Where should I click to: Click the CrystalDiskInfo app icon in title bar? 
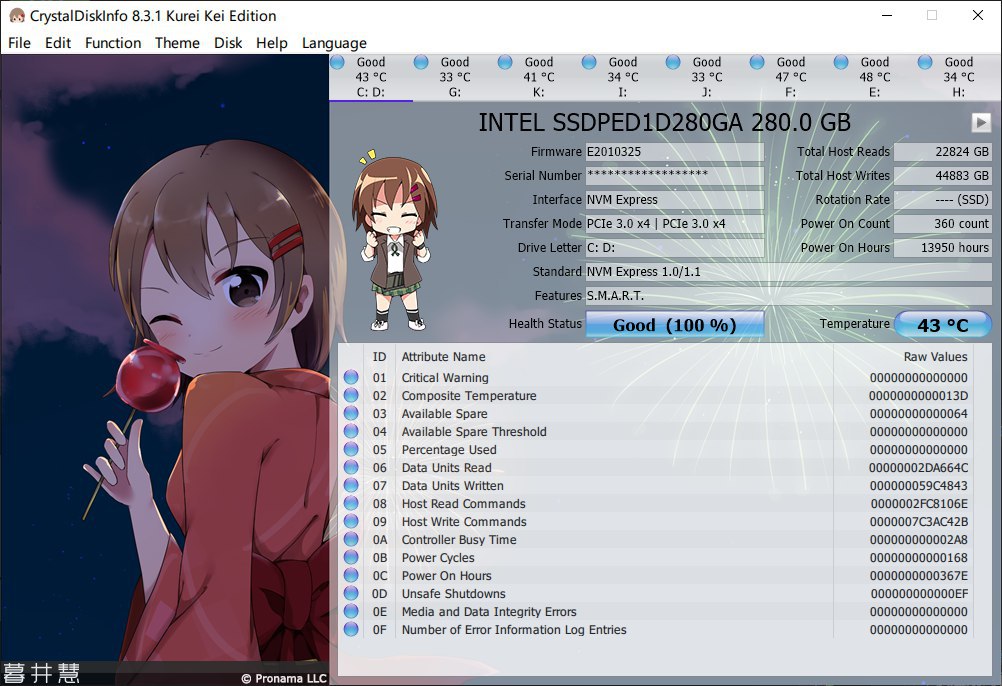(x=17, y=16)
